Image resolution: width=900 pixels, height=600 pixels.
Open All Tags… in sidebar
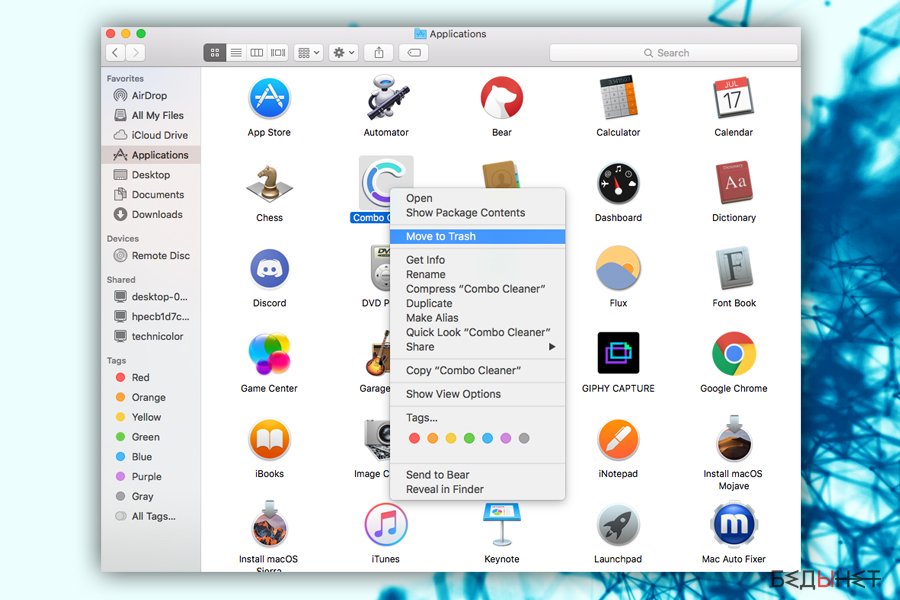click(151, 516)
